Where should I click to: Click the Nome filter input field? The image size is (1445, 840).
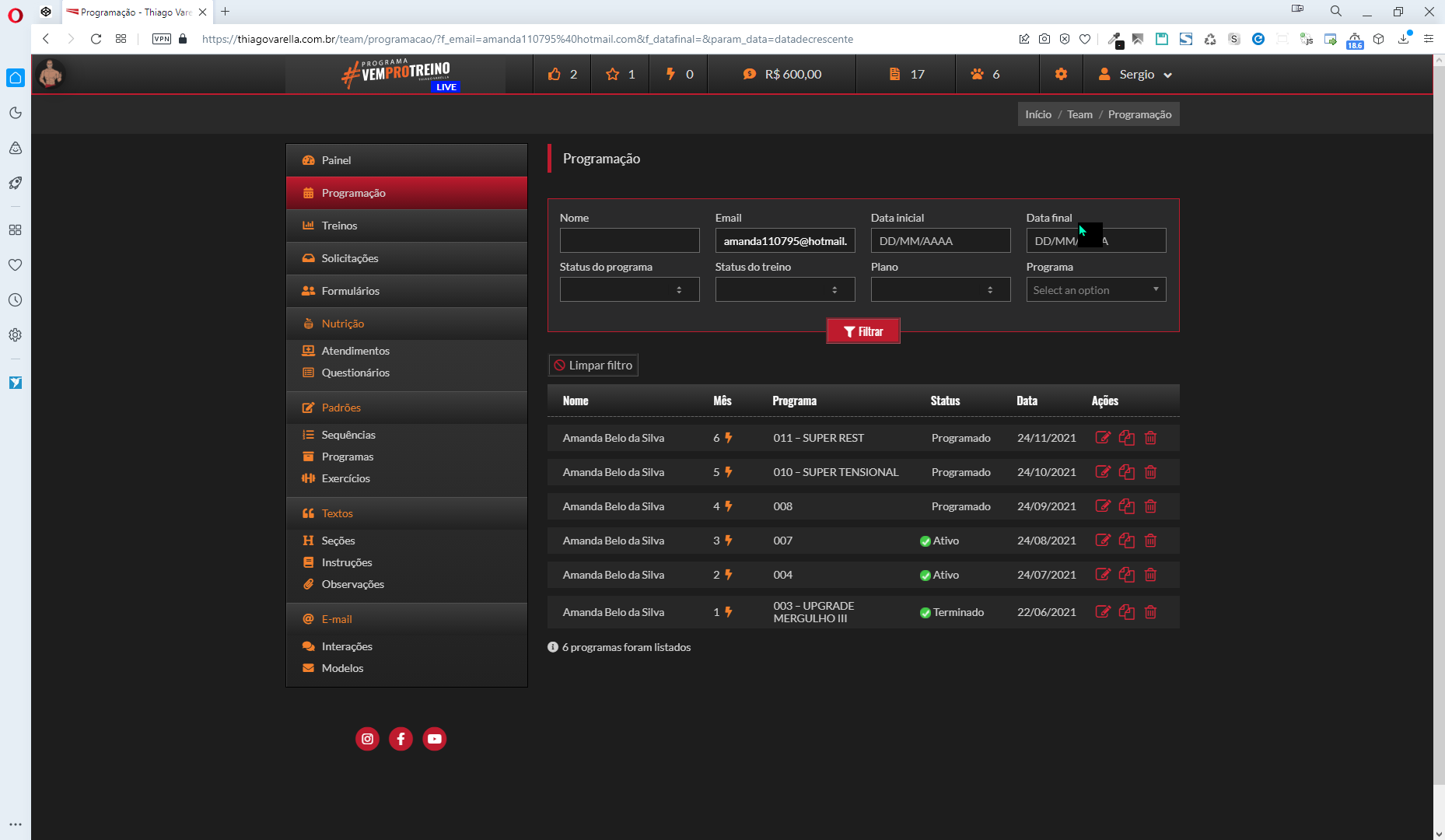(629, 241)
